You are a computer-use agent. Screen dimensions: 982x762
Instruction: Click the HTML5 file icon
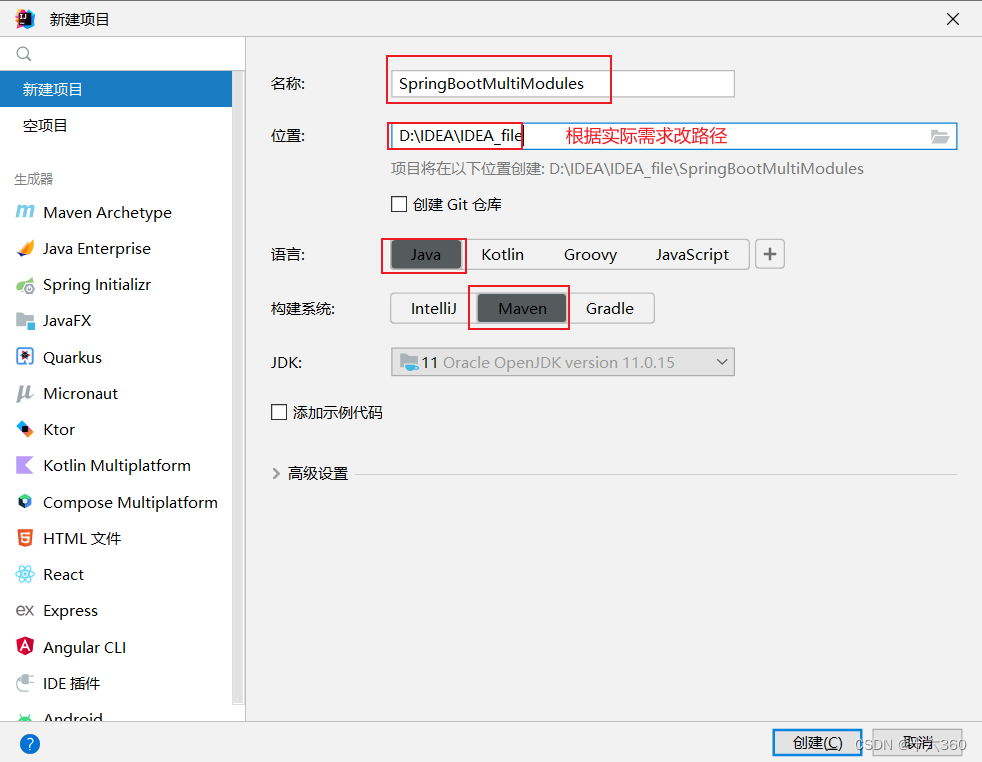pyautogui.click(x=24, y=538)
